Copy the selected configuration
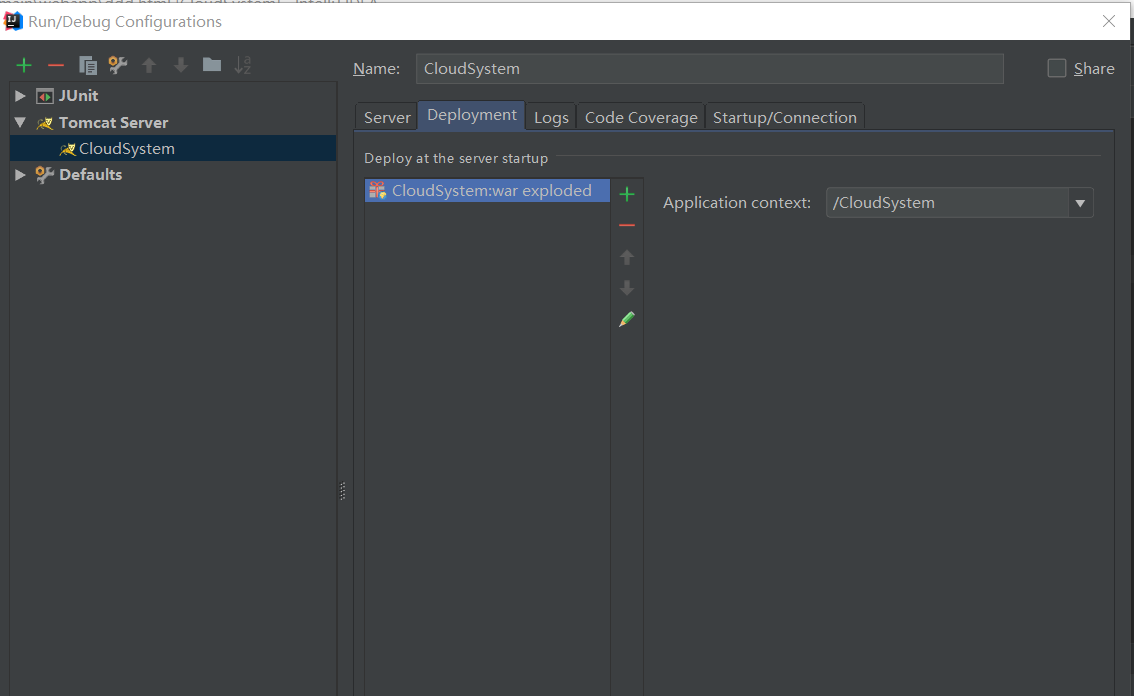1134x696 pixels. (x=88, y=66)
